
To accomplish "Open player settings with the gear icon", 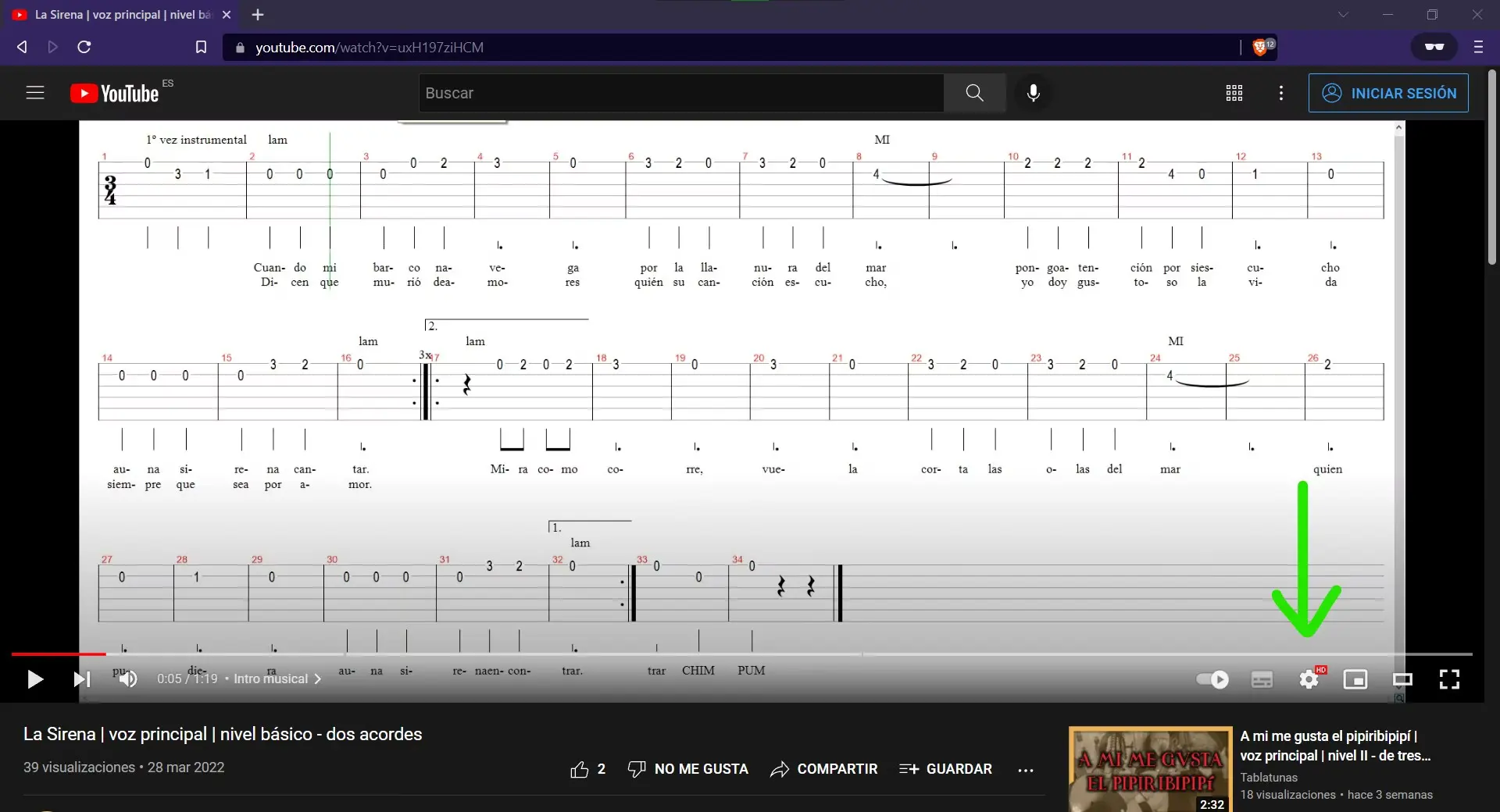I will [x=1309, y=679].
